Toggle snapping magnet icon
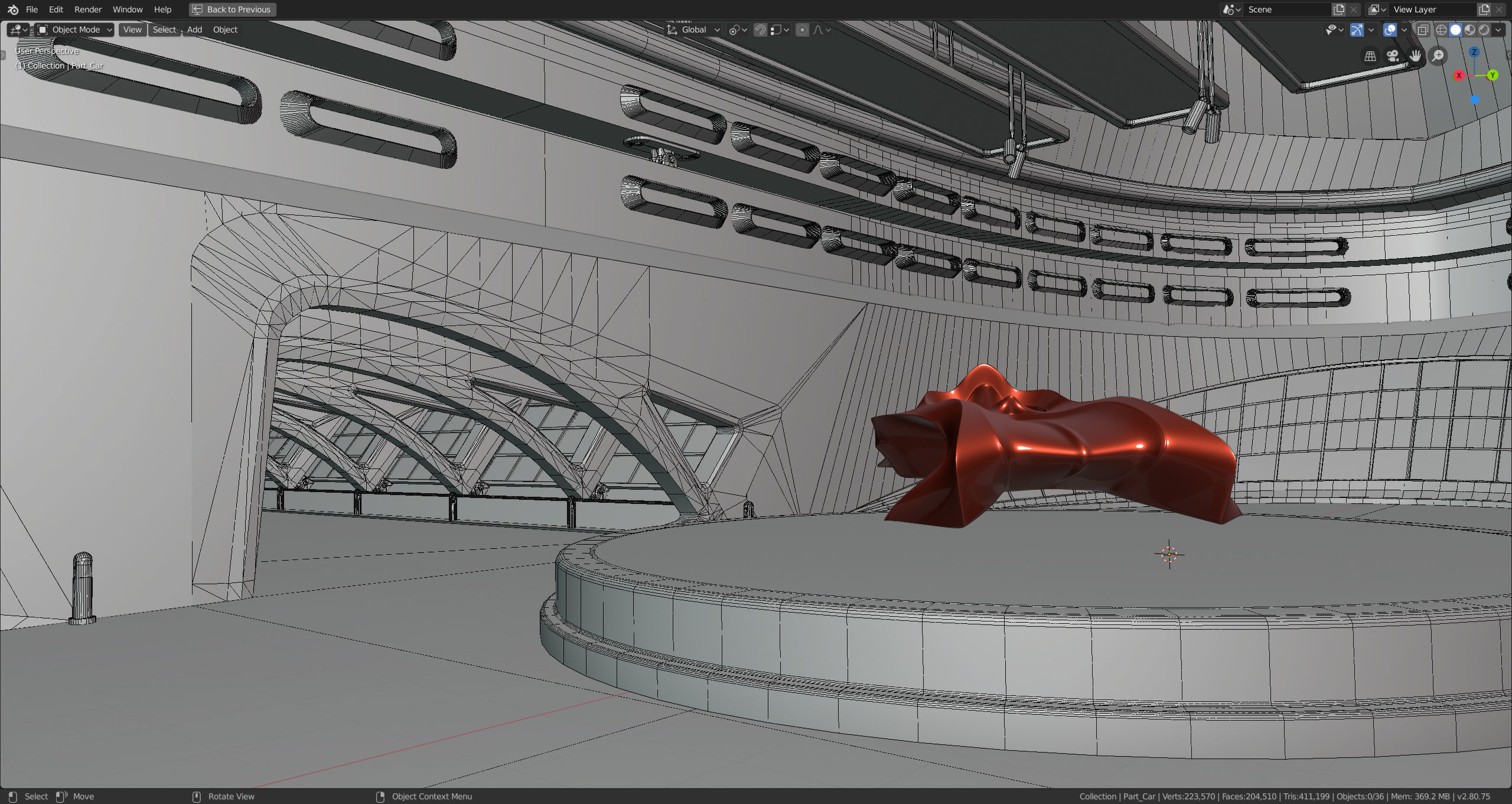 pos(760,30)
